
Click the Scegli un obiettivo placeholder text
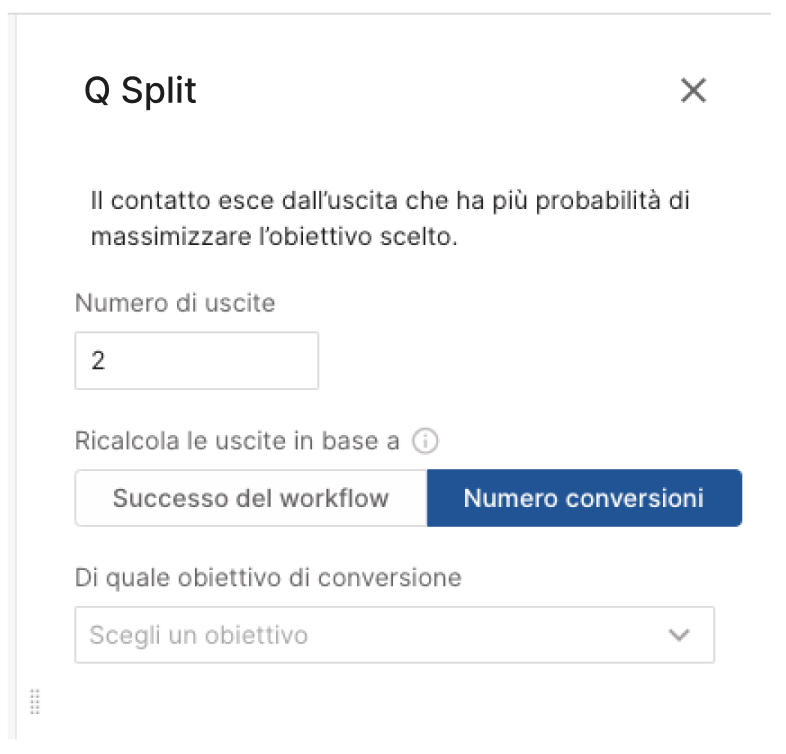(x=199, y=635)
